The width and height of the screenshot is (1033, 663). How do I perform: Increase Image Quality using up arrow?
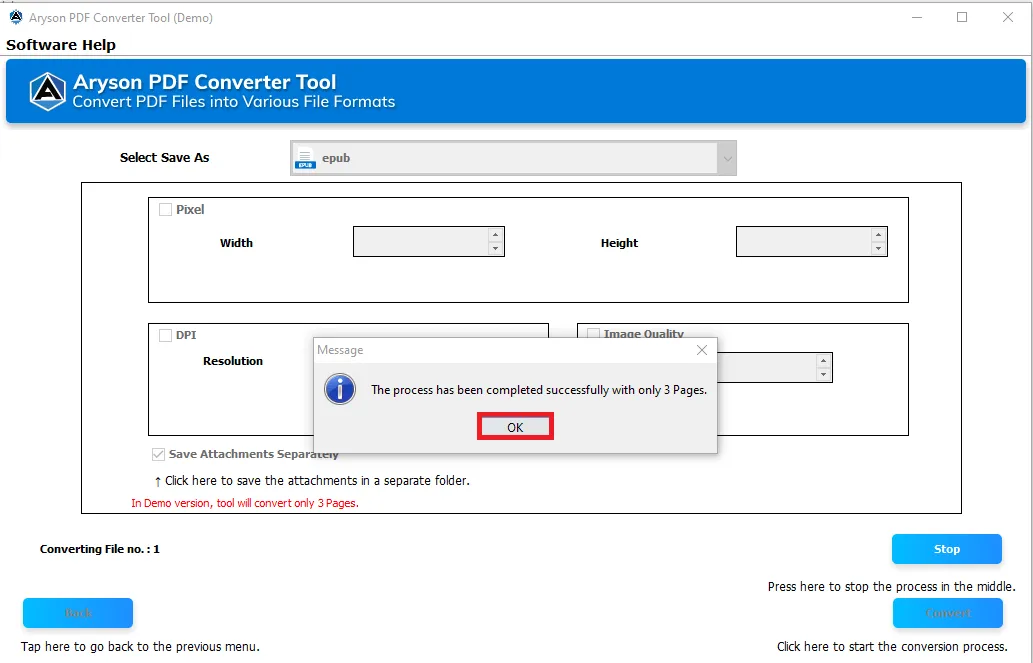[824, 360]
